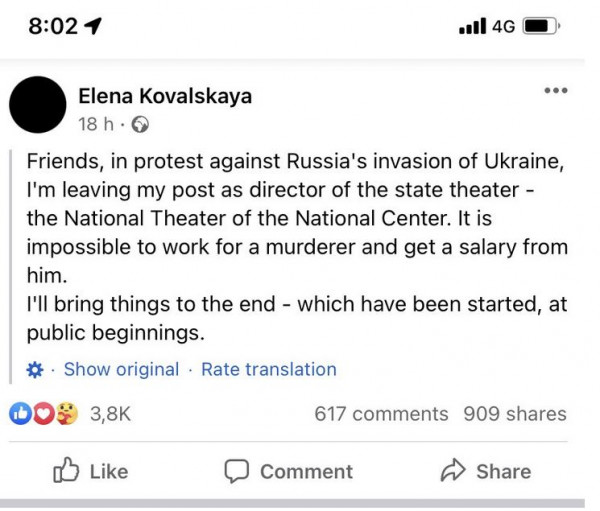The height and width of the screenshot is (511, 600).
Task: Open the 617 comments
Action: click(x=381, y=414)
